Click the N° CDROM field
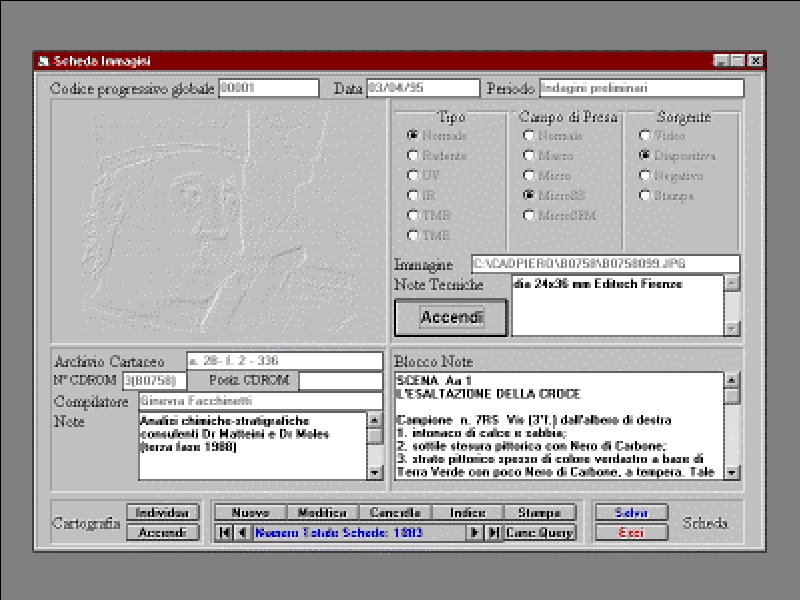 154,381
